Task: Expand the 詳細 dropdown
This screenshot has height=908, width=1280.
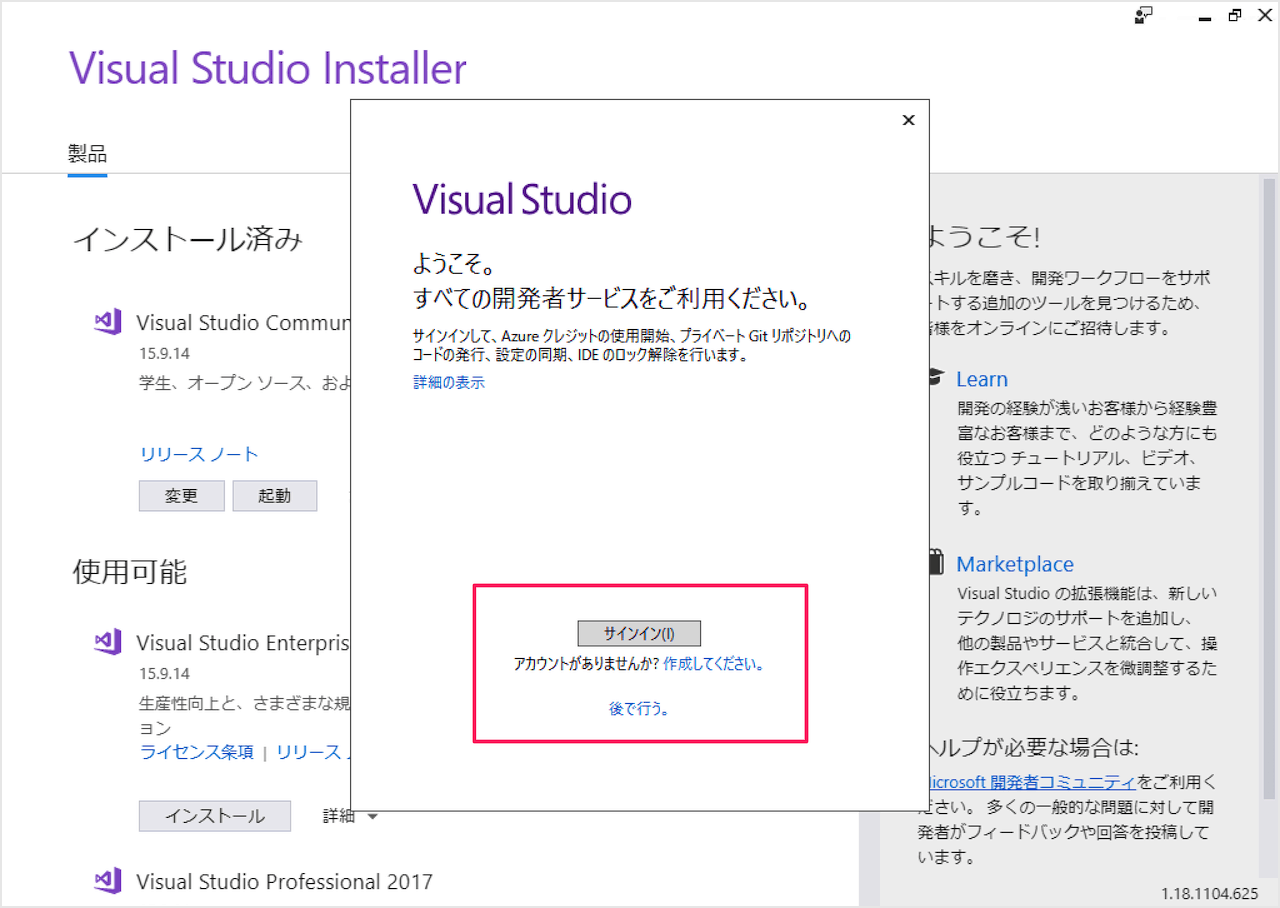Action: click(x=350, y=816)
